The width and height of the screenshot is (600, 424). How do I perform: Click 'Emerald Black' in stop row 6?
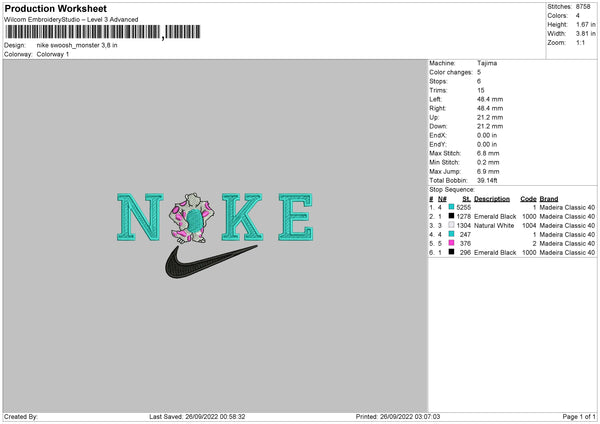tap(495, 253)
